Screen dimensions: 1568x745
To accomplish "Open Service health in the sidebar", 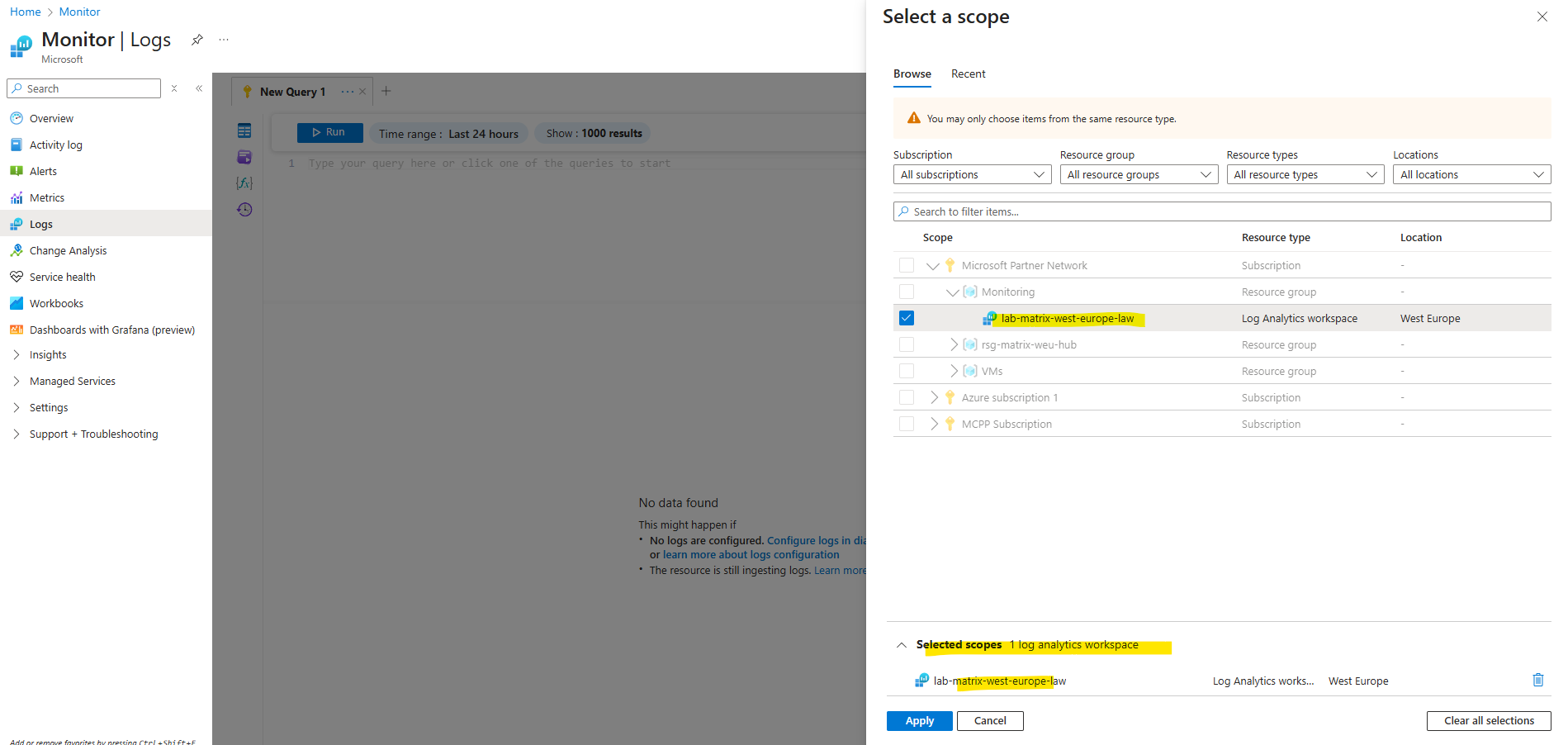I will click(62, 277).
